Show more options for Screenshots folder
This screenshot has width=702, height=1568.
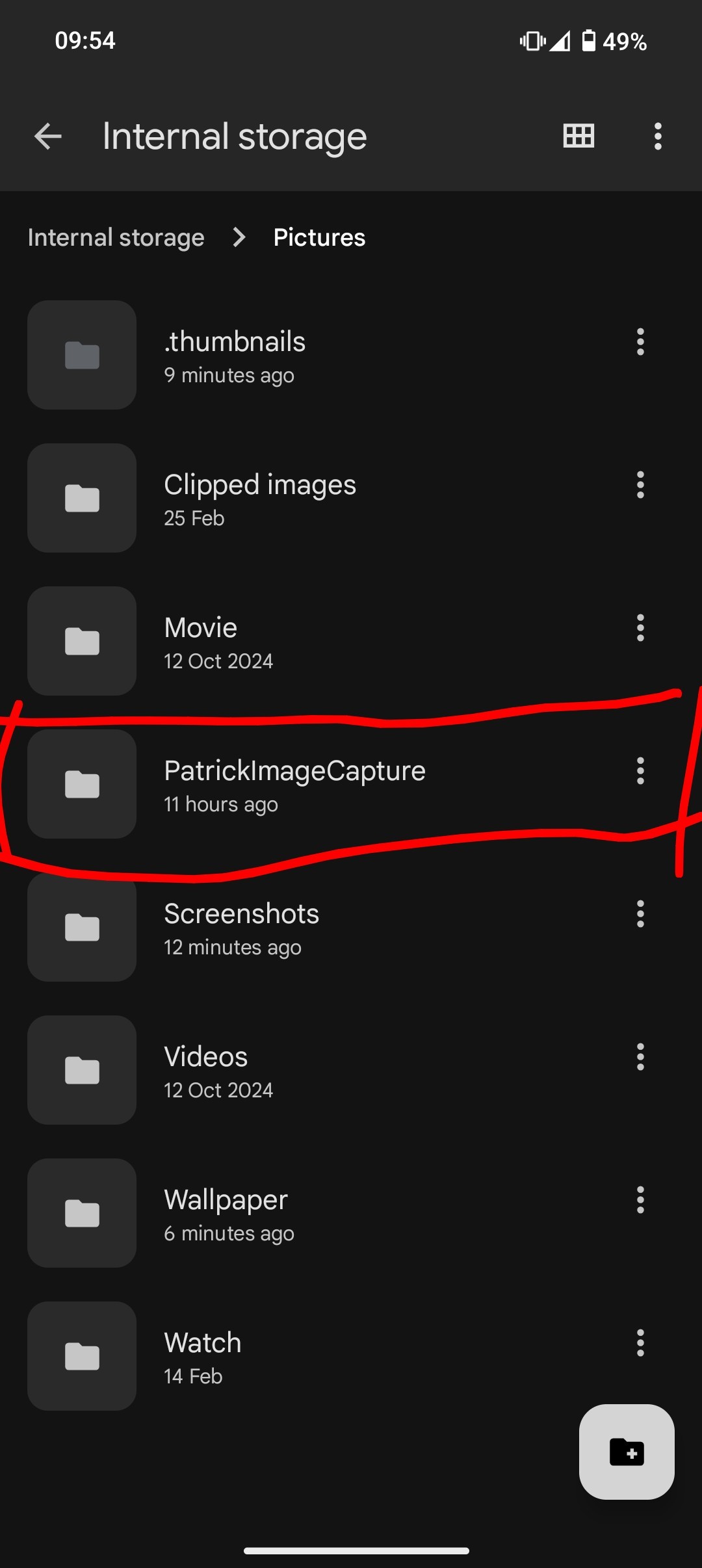(640, 914)
